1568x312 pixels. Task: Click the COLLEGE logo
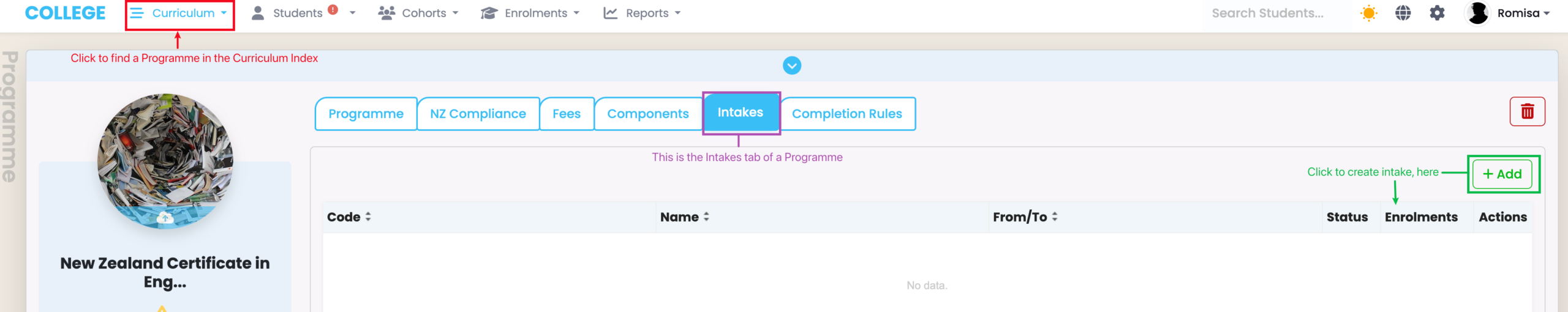click(65, 13)
